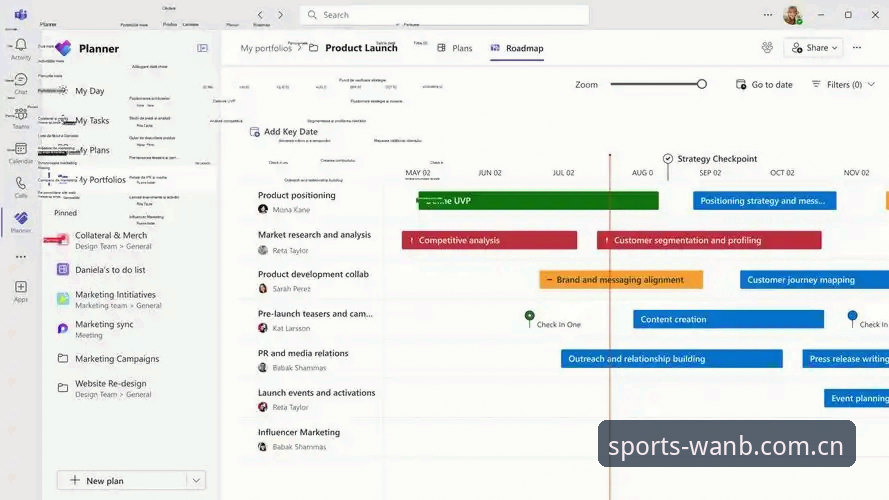Select PR and media relations row title
The height and width of the screenshot is (500, 889).
303,353
